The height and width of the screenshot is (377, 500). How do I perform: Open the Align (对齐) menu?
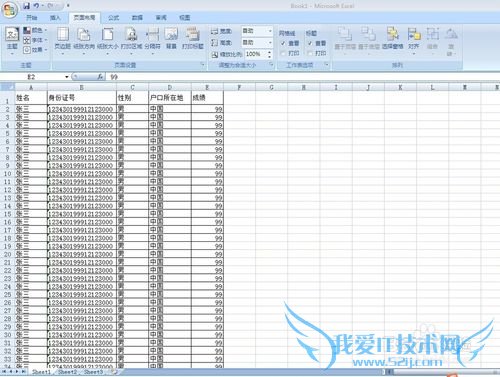414,41
